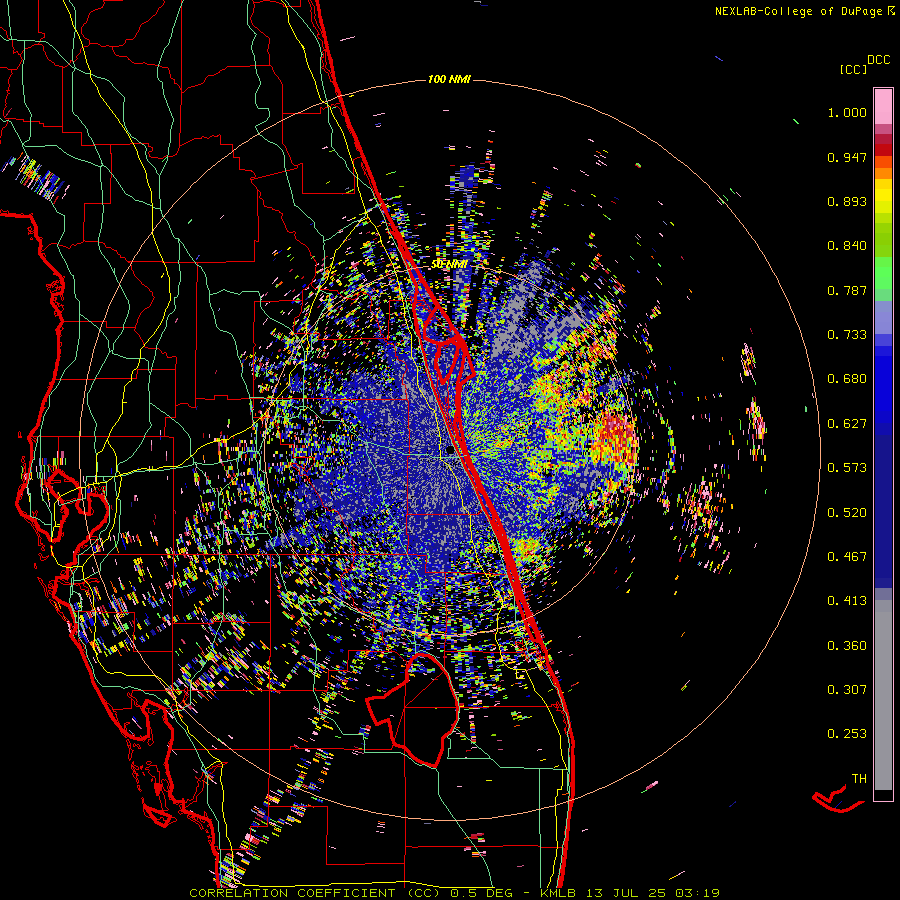Screen dimensions: 900x900
Task: Click the 13 JUL 25 date text
Action: click(x=626, y=893)
